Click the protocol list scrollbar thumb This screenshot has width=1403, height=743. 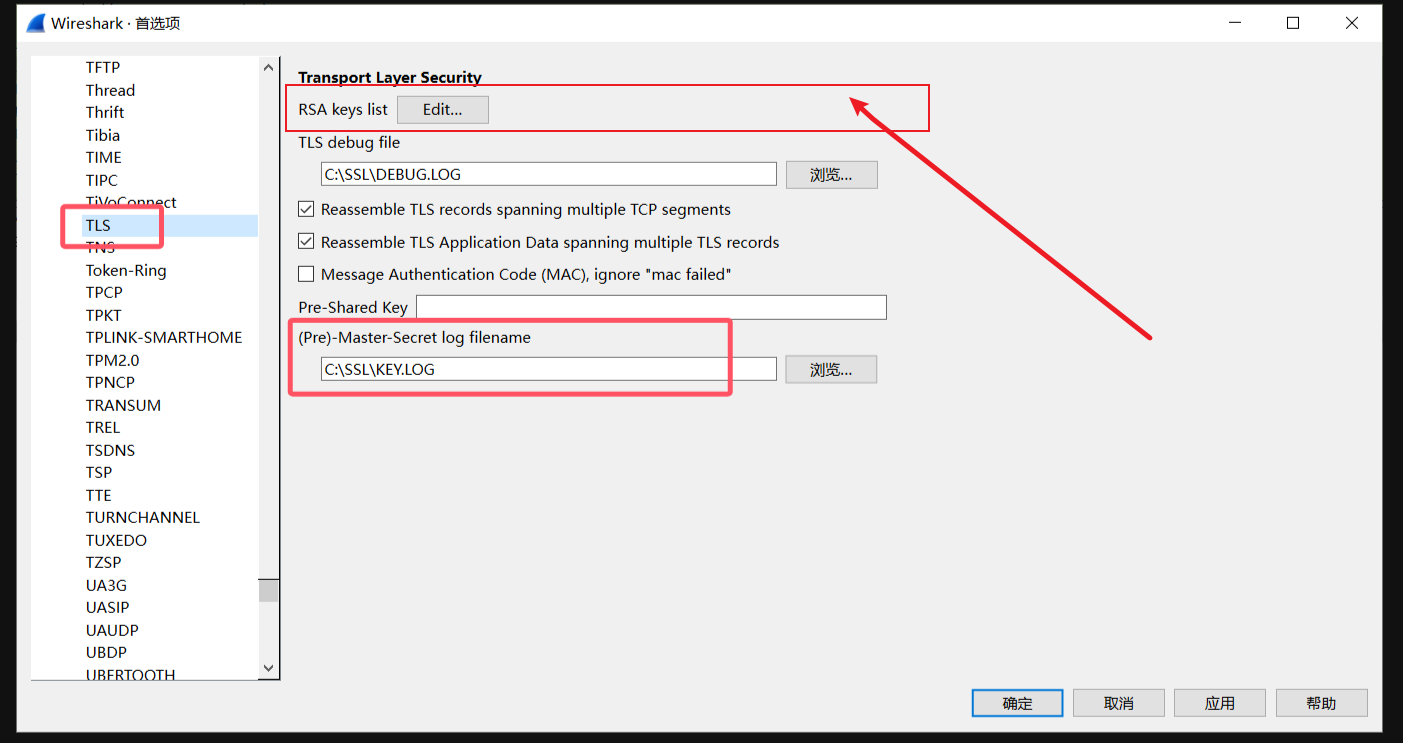(268, 591)
